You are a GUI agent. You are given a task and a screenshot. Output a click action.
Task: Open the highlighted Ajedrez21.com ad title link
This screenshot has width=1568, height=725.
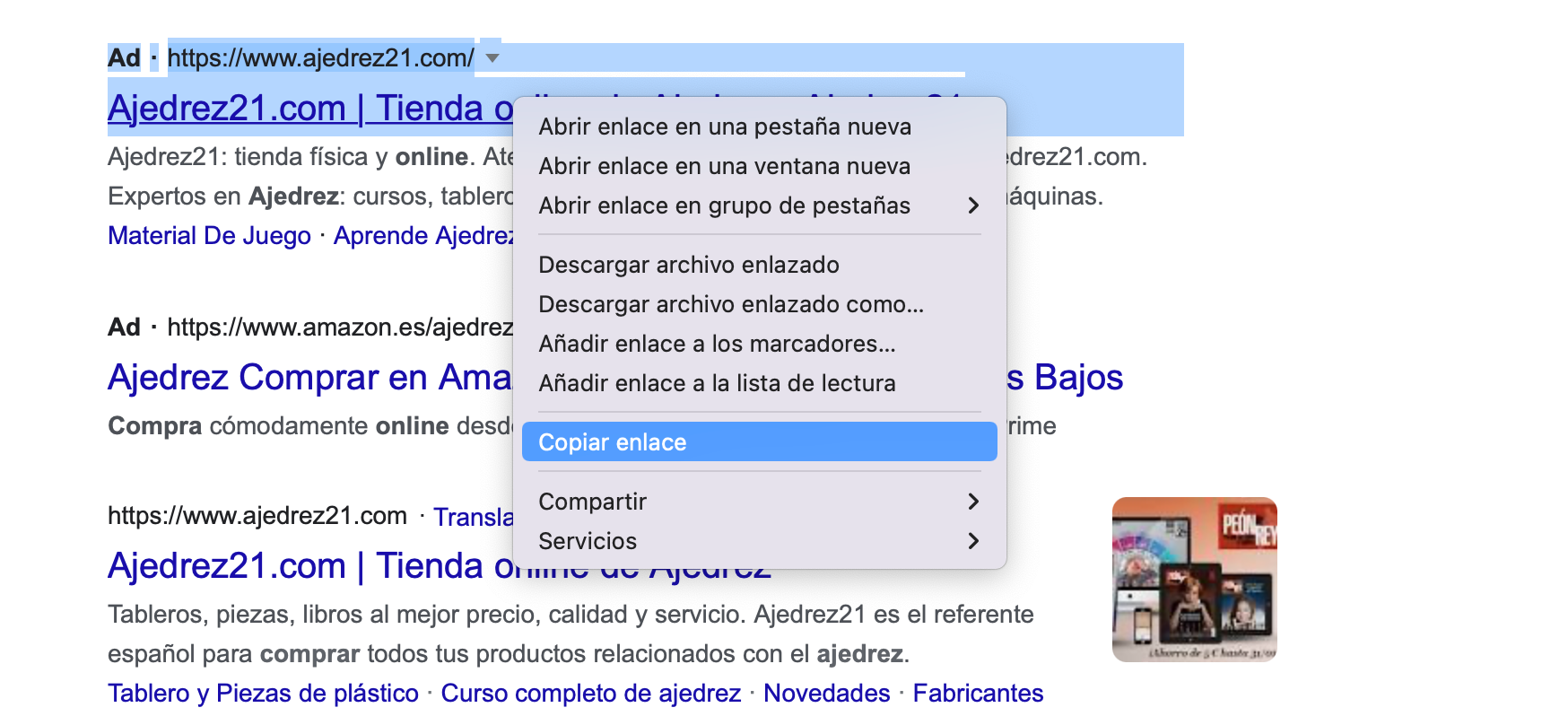(309, 109)
